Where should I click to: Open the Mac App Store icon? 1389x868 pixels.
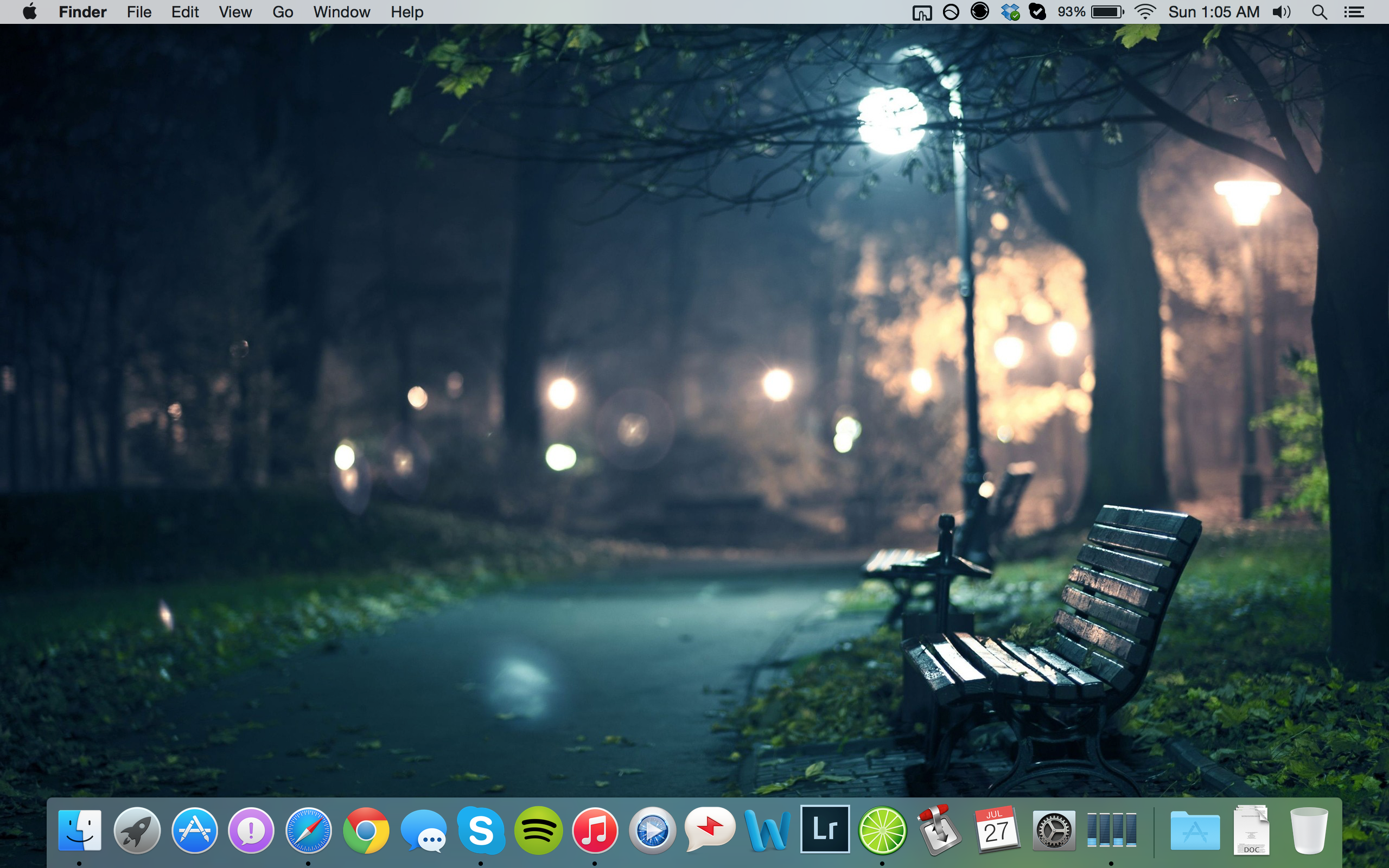click(194, 830)
